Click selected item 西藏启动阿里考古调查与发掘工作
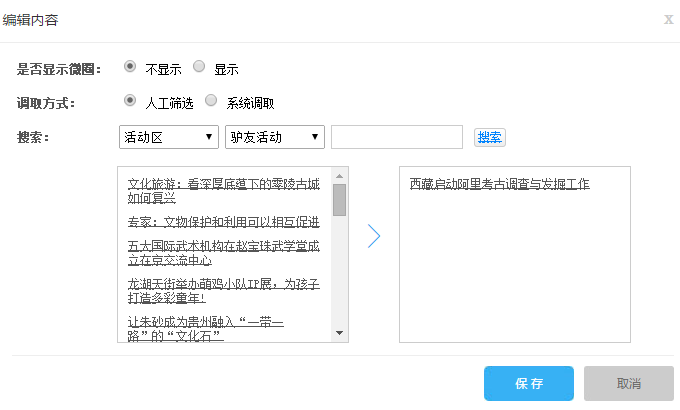This screenshot has height=410, width=680. pyautogui.click(x=500, y=184)
